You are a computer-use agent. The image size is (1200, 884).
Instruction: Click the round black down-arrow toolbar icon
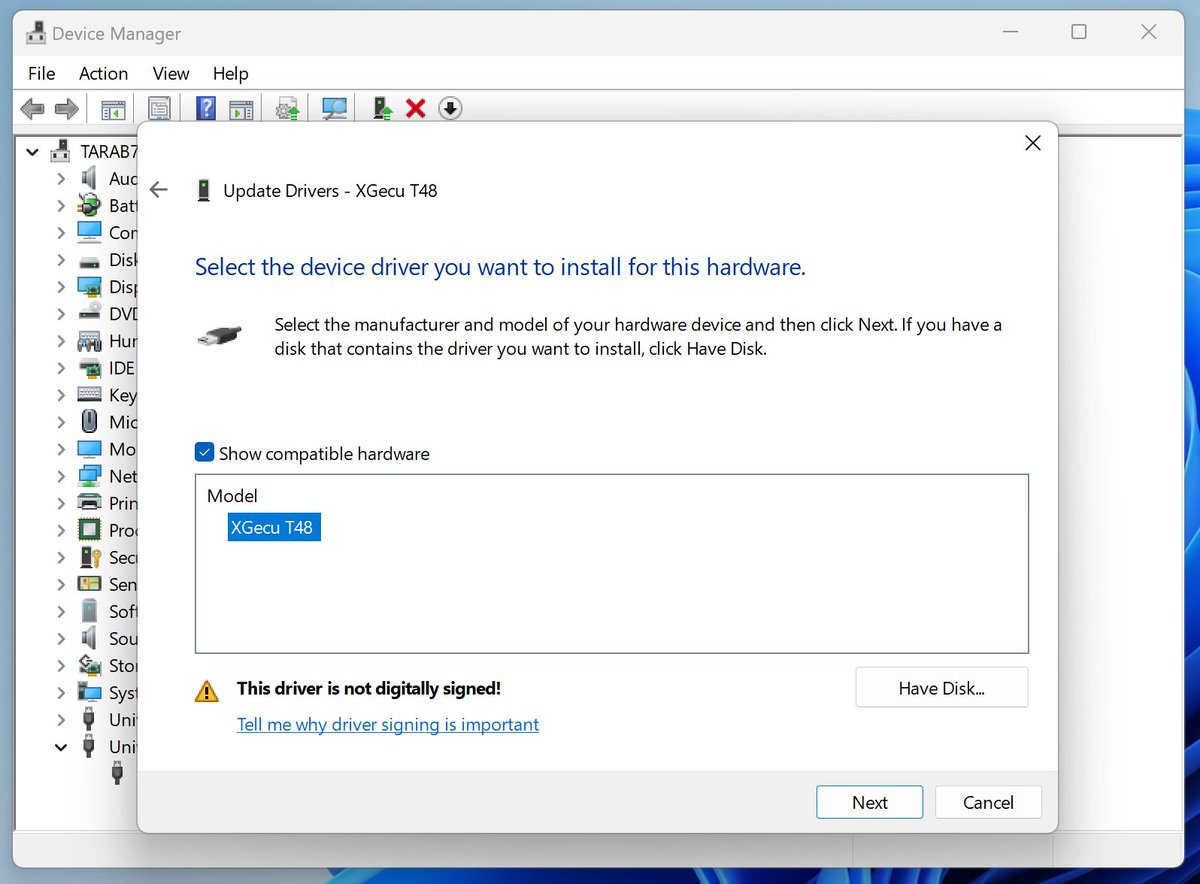(450, 108)
